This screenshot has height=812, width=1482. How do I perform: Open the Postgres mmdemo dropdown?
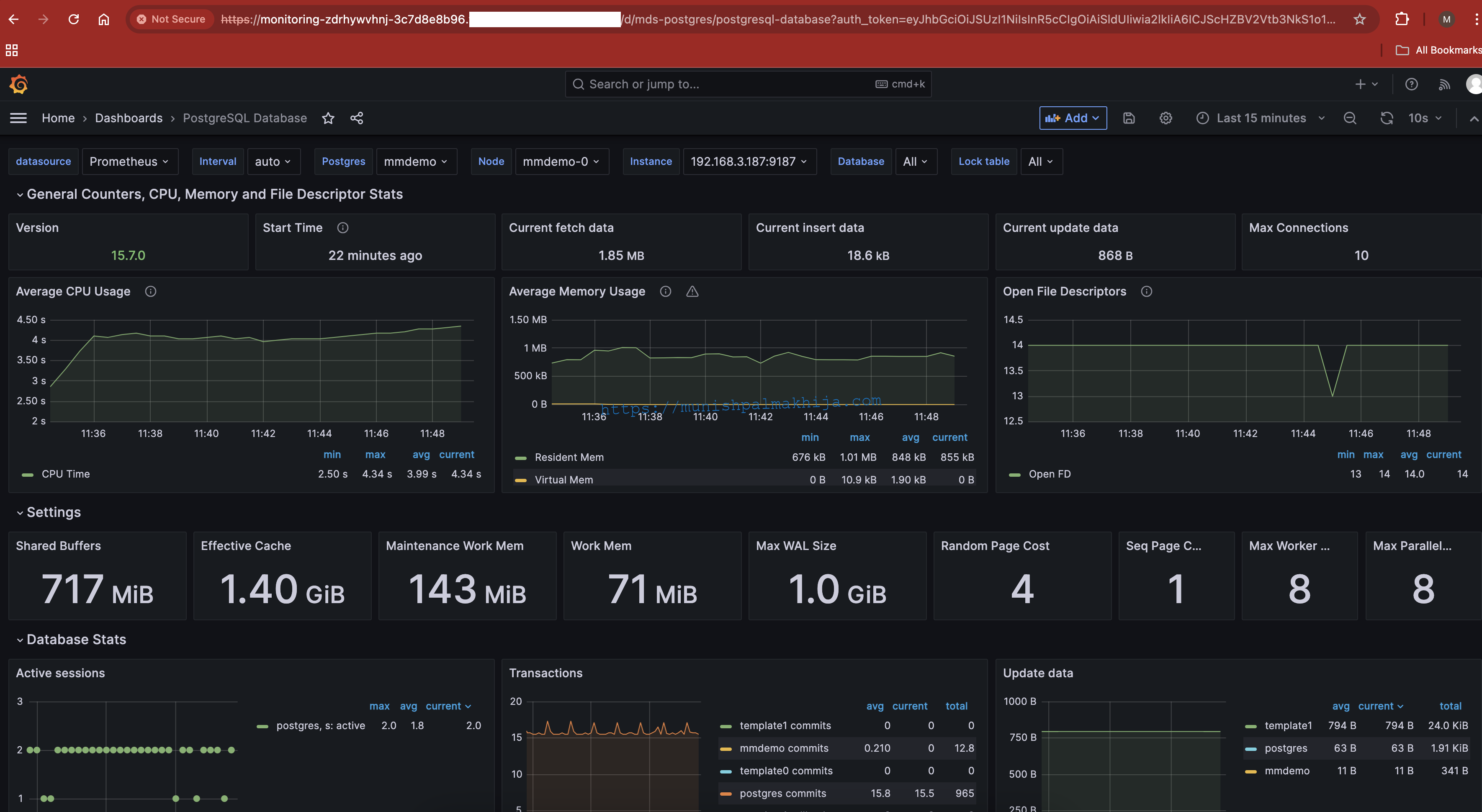click(x=416, y=162)
